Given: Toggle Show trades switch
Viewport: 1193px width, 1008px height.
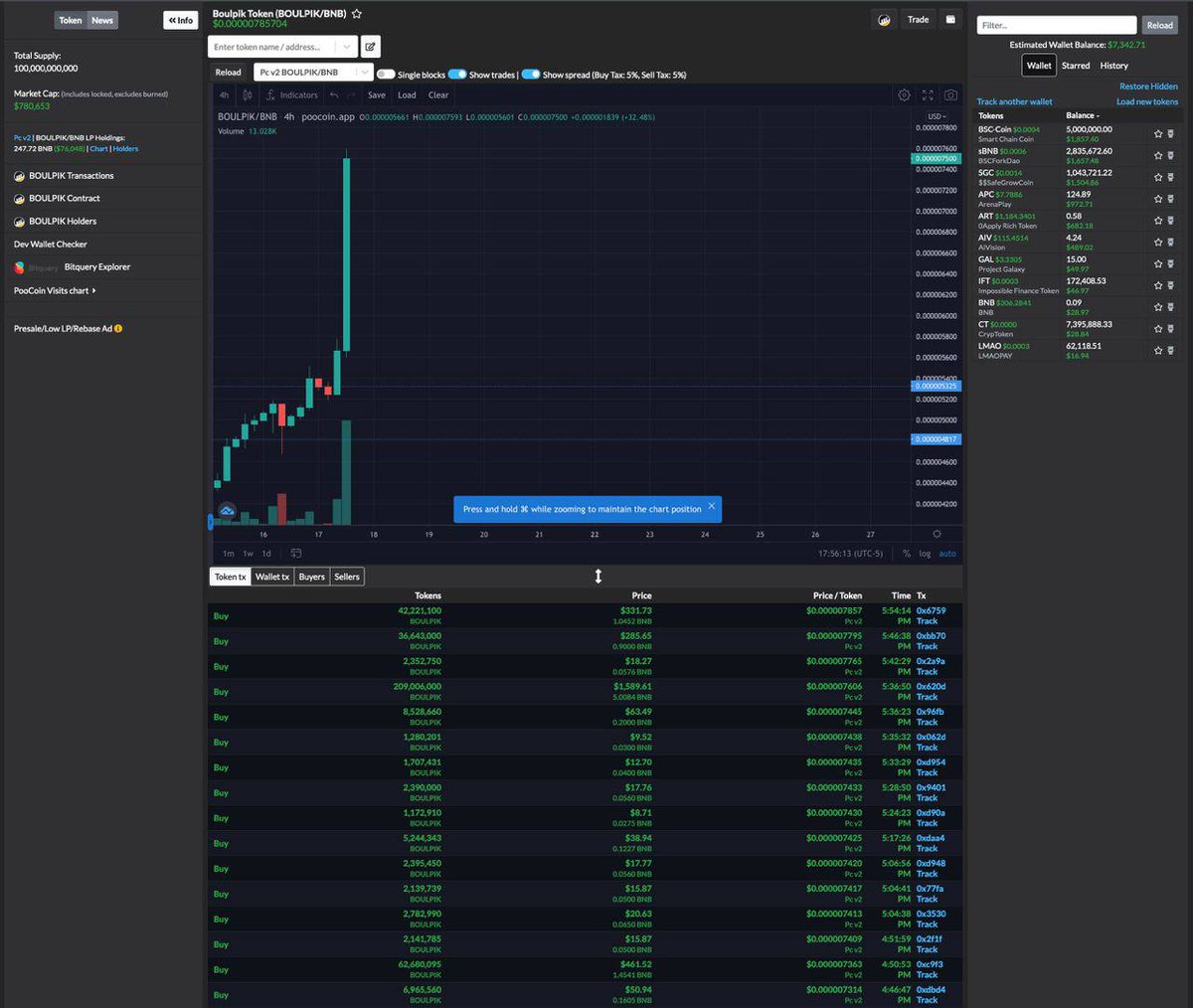Looking at the screenshot, I should (457, 75).
